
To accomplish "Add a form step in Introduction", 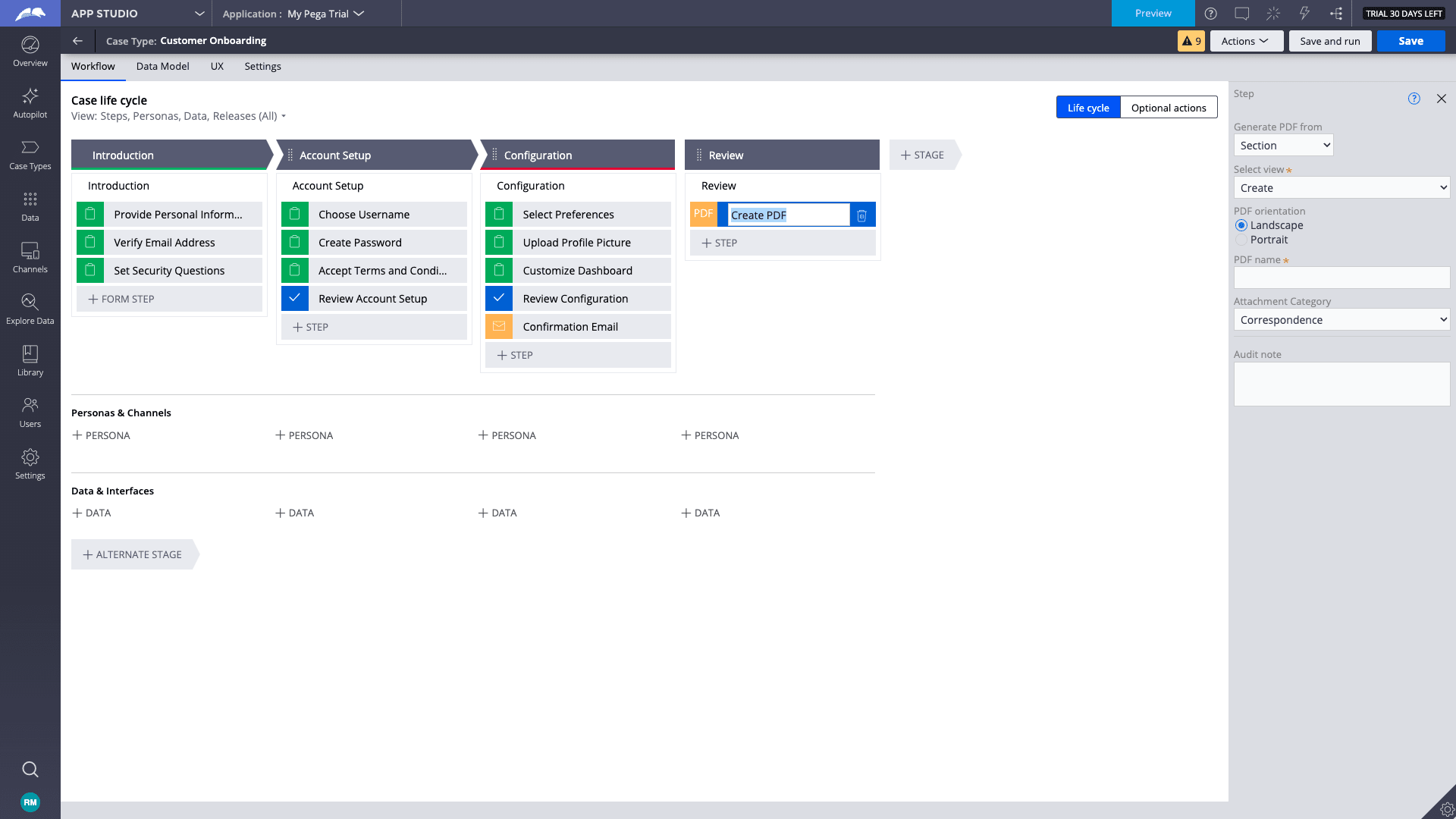I will point(169,299).
